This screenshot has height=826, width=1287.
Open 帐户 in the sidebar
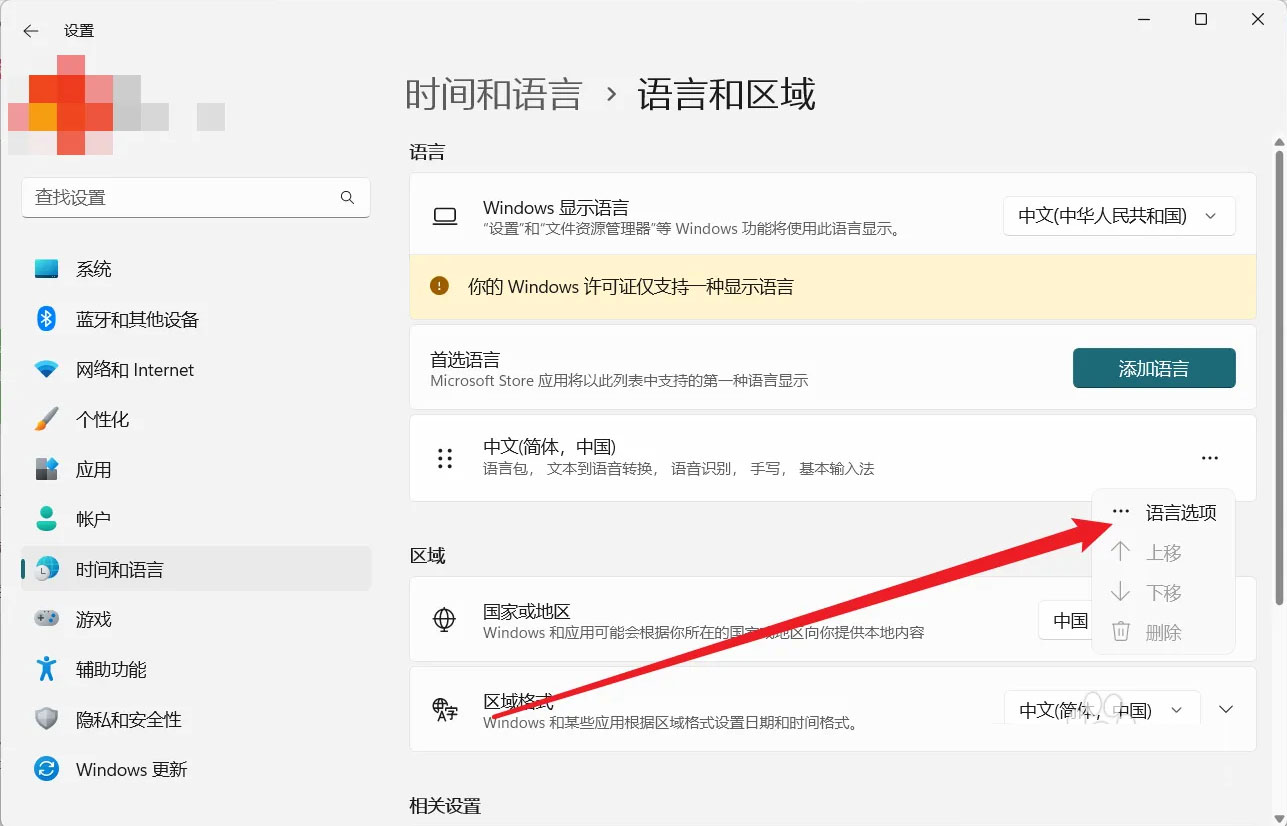196,519
